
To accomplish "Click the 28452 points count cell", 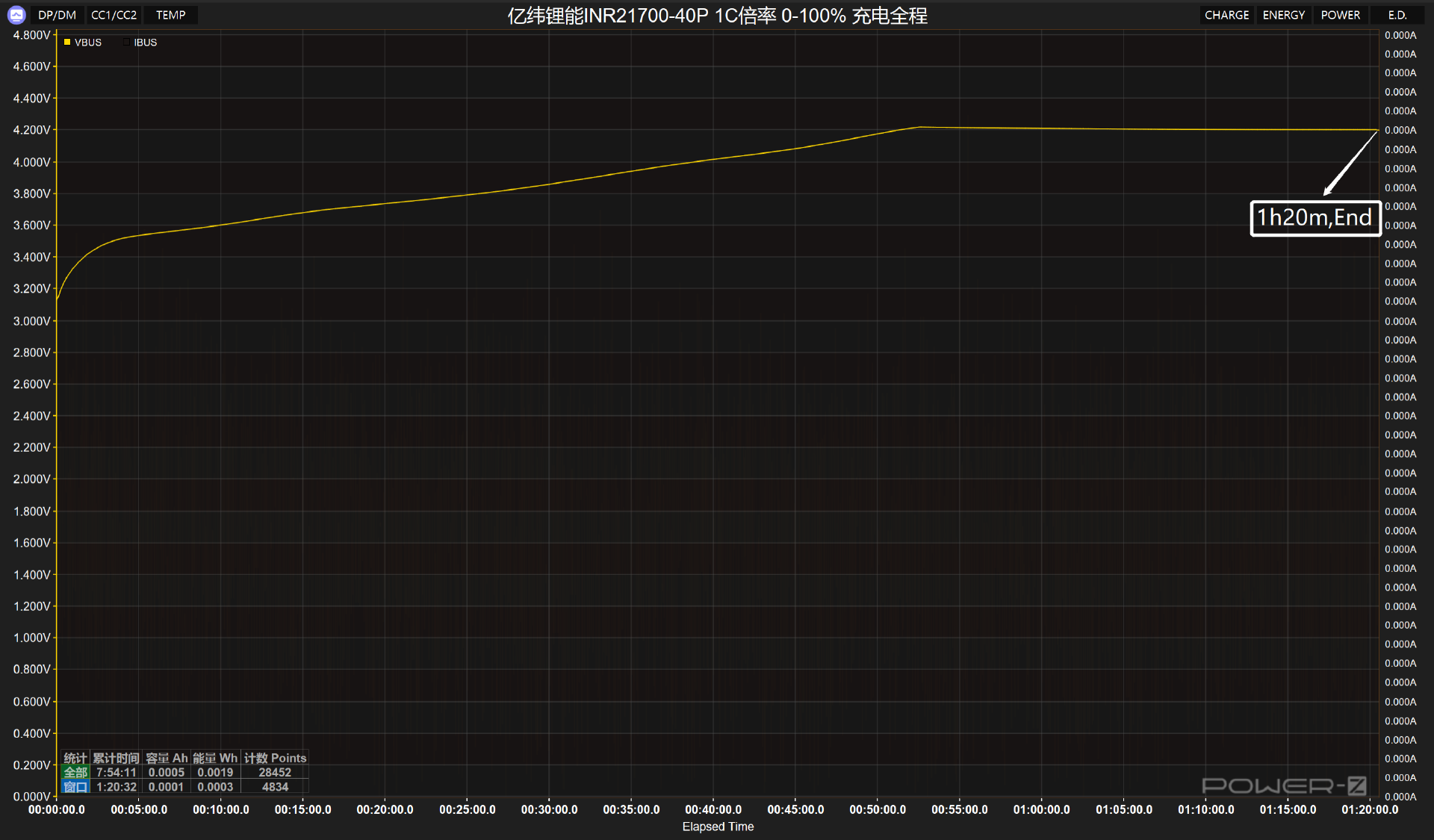I will pos(275,772).
